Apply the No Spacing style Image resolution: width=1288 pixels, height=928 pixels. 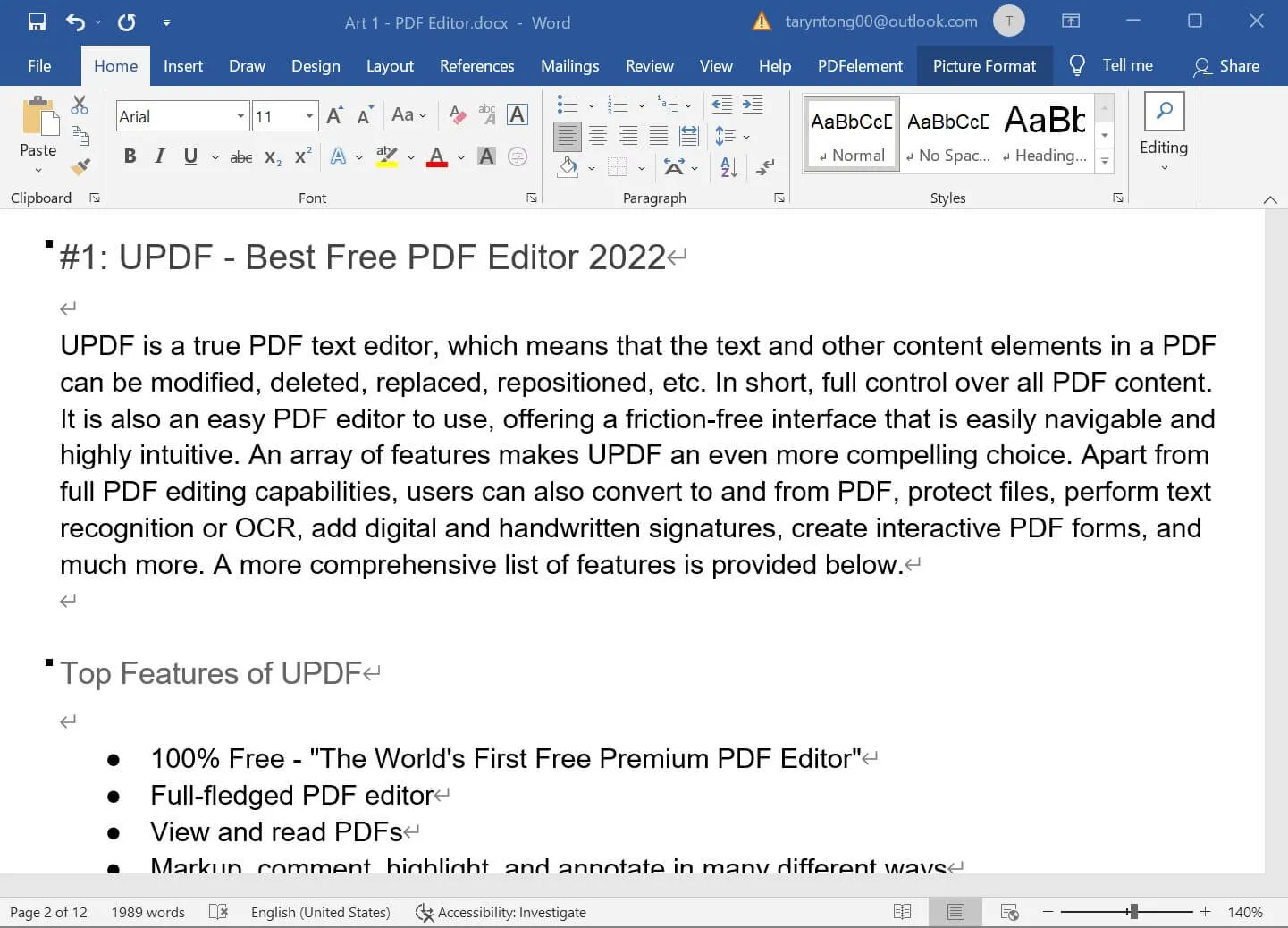(948, 133)
